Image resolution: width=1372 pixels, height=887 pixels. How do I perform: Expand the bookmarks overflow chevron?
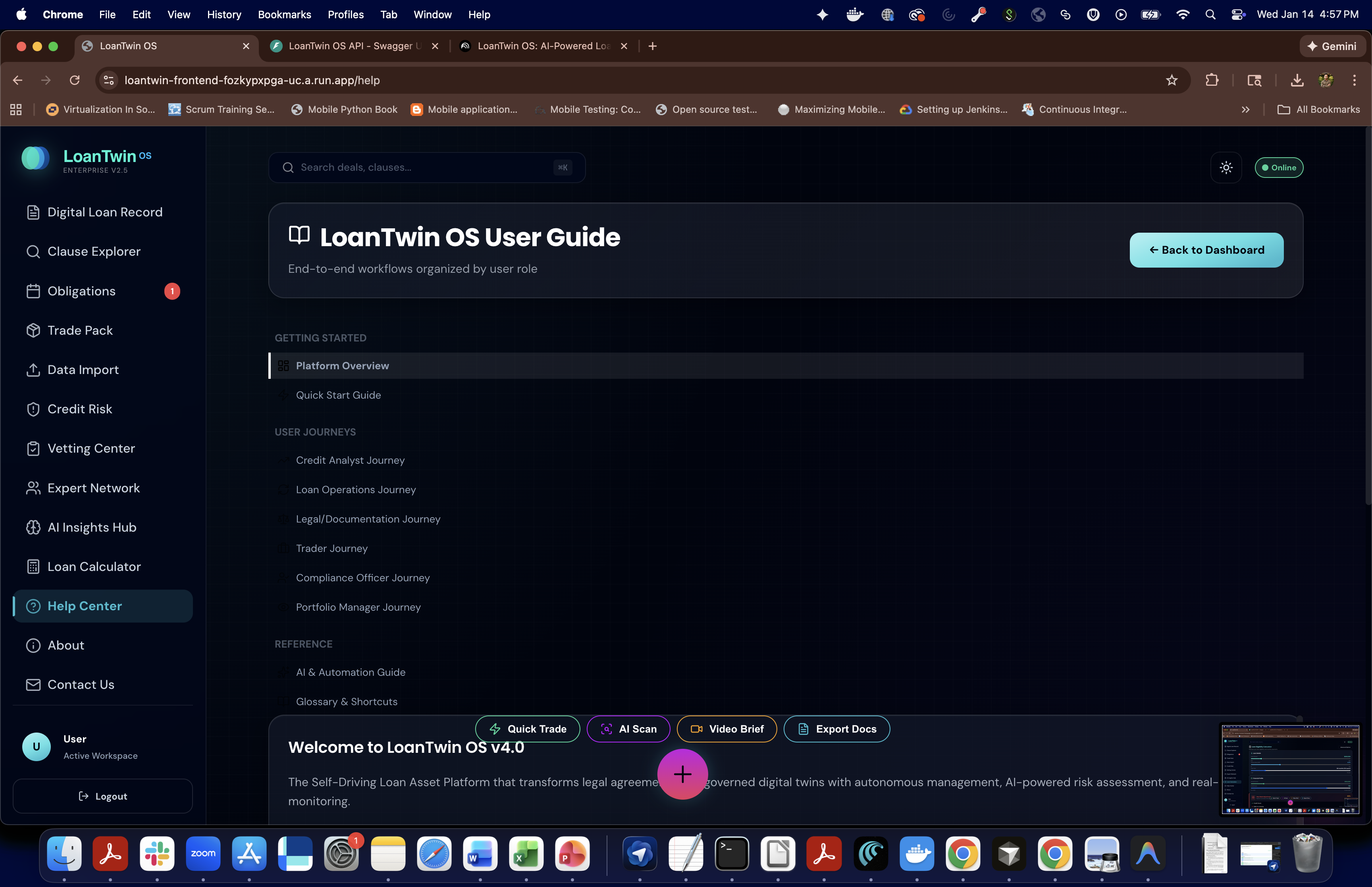[x=1245, y=110]
